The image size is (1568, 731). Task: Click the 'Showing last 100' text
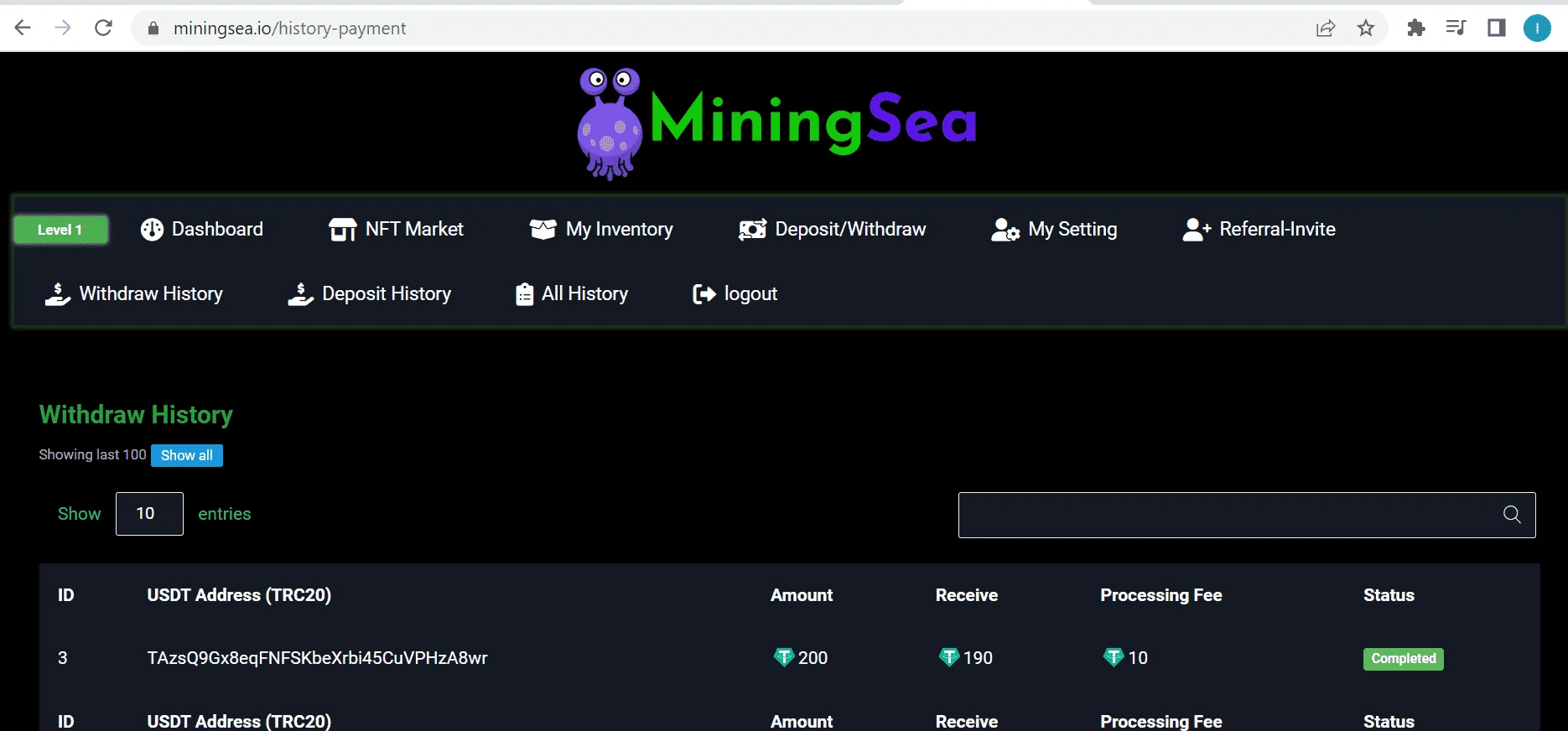click(x=92, y=454)
